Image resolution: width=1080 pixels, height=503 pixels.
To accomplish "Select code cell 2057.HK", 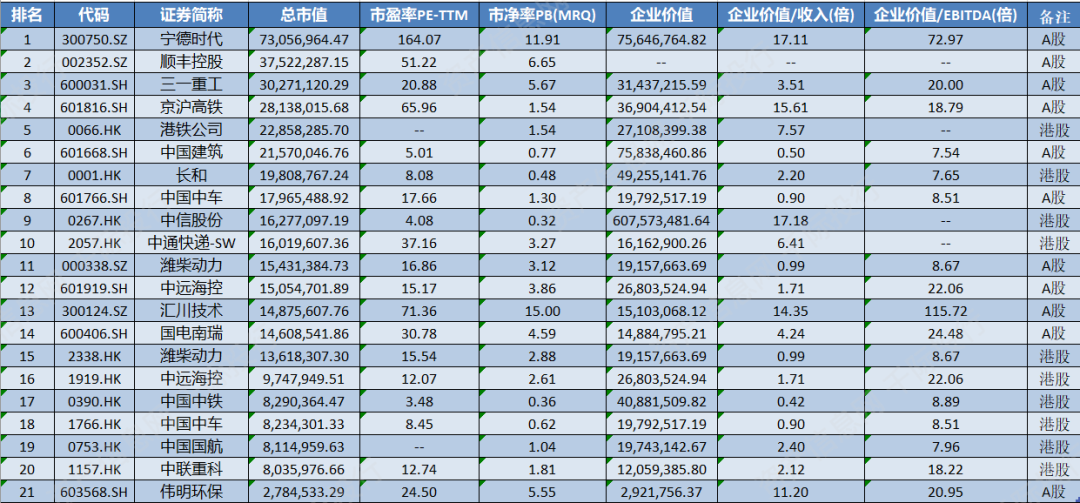I will tap(94, 243).
